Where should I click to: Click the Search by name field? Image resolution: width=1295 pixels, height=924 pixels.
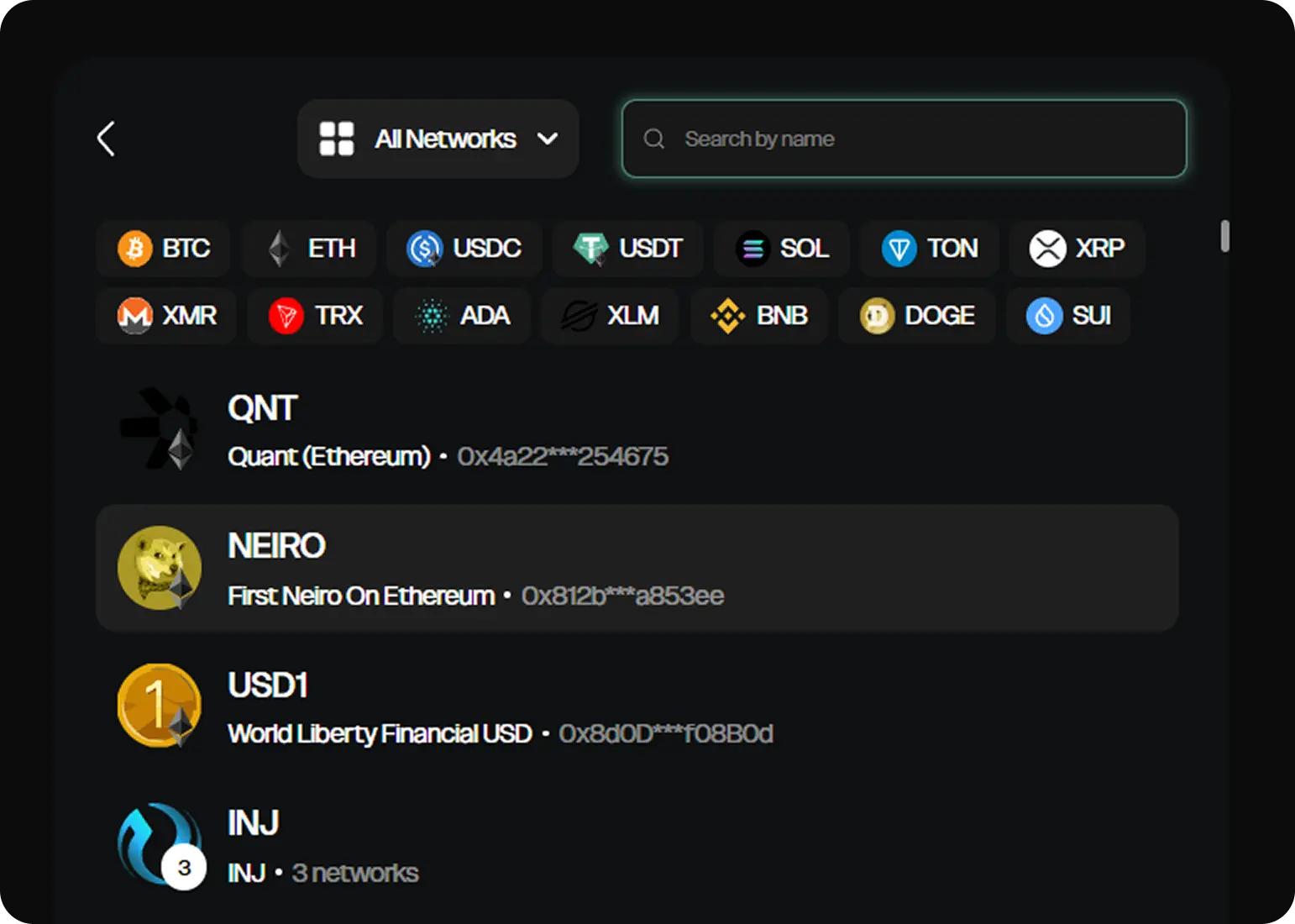(x=904, y=139)
